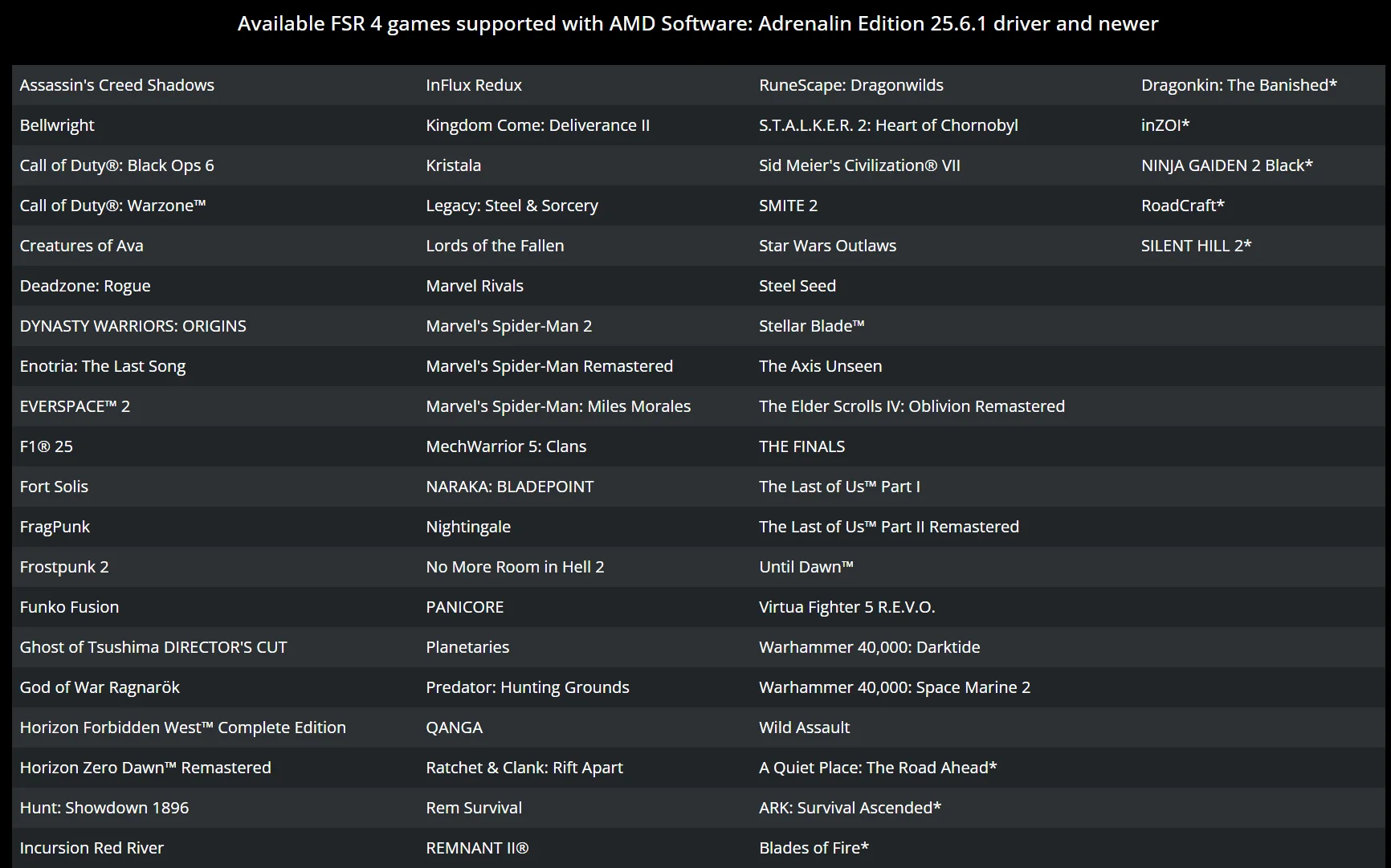Image resolution: width=1391 pixels, height=868 pixels.
Task: Click "RuneScape: Dragonwilds" entry
Action: [851, 85]
